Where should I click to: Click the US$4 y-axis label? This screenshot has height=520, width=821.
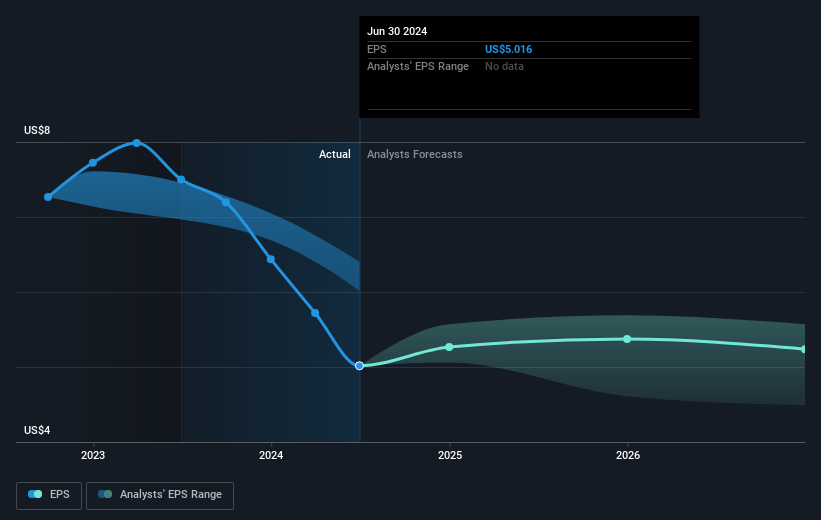coord(37,430)
